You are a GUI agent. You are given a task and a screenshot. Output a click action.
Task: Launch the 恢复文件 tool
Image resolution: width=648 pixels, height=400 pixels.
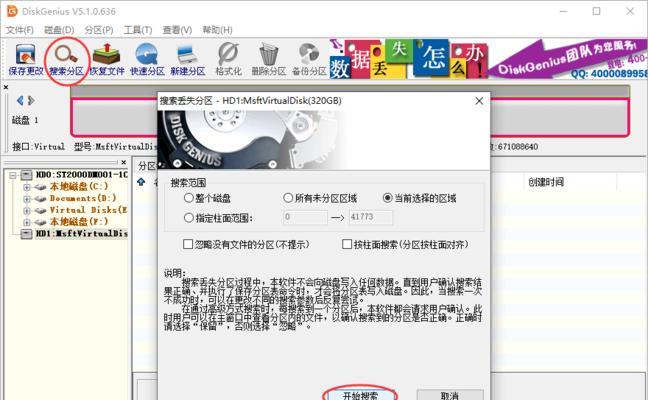pyautogui.click(x=107, y=60)
